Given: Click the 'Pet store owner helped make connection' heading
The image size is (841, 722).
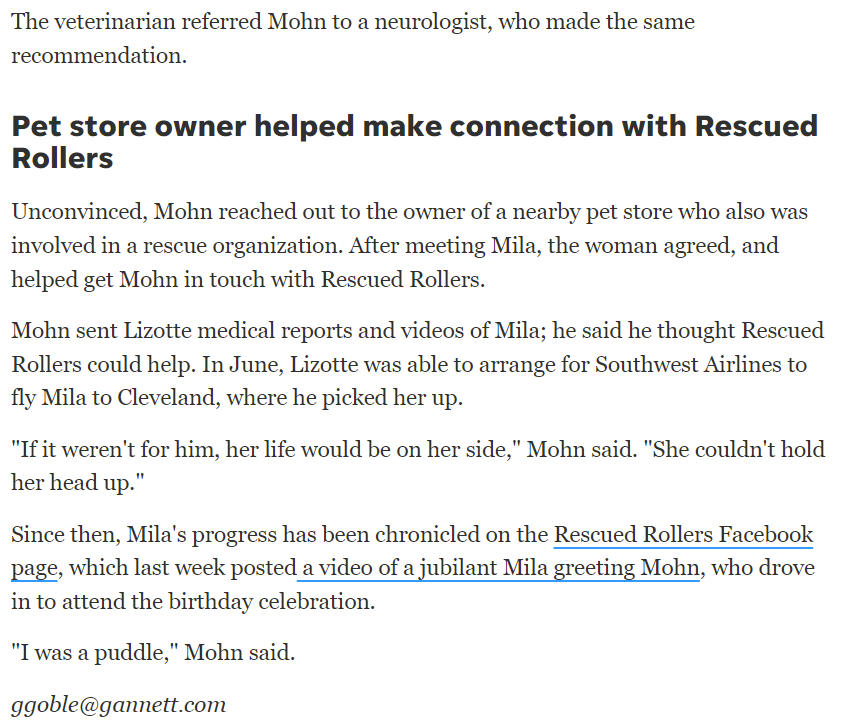Looking at the screenshot, I should pos(415,142).
